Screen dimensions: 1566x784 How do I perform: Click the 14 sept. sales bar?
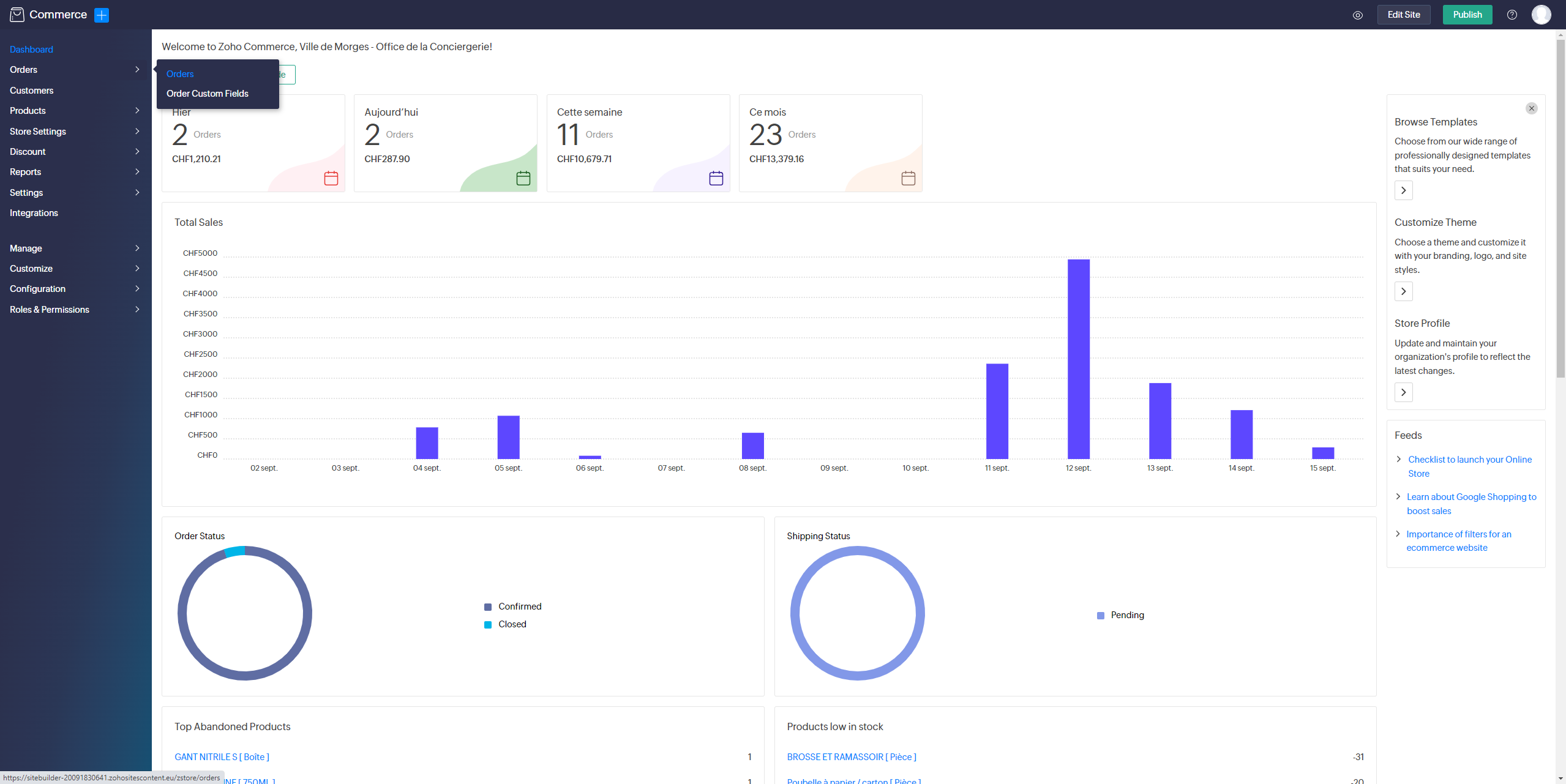(x=1241, y=435)
